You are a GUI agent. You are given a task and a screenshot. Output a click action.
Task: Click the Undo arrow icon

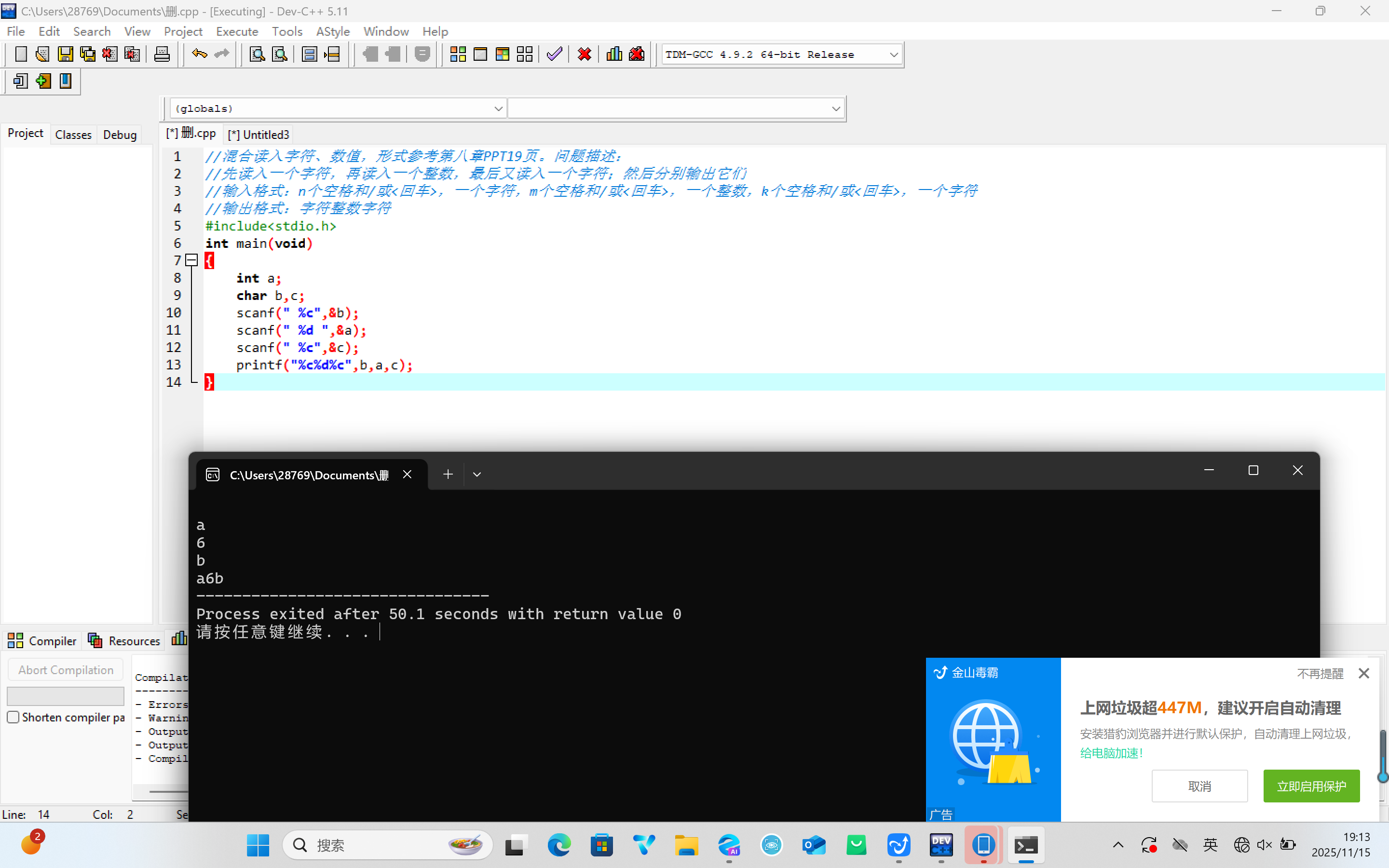199,54
